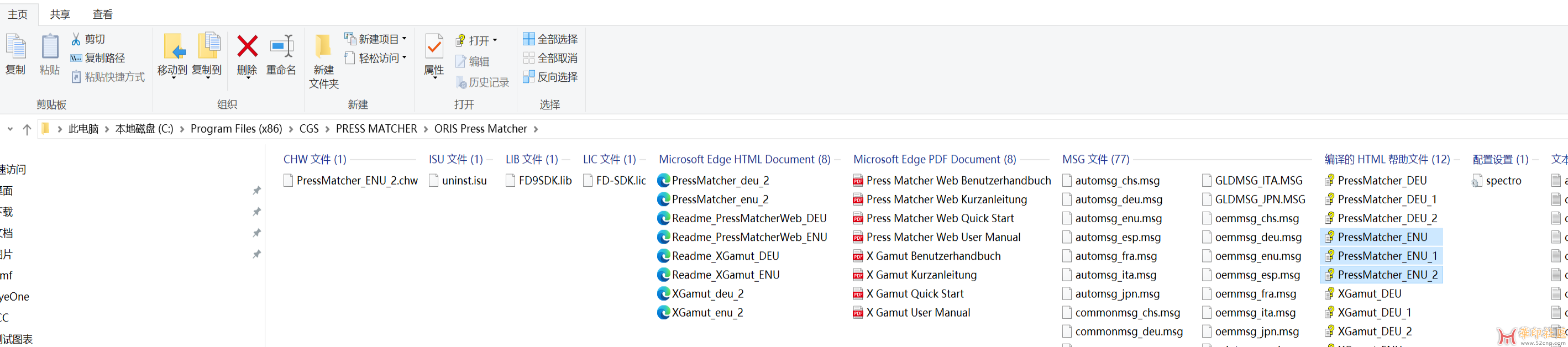Expand the Move to (移动到) dropdown
This screenshot has height=347, width=1568.
coord(173,77)
